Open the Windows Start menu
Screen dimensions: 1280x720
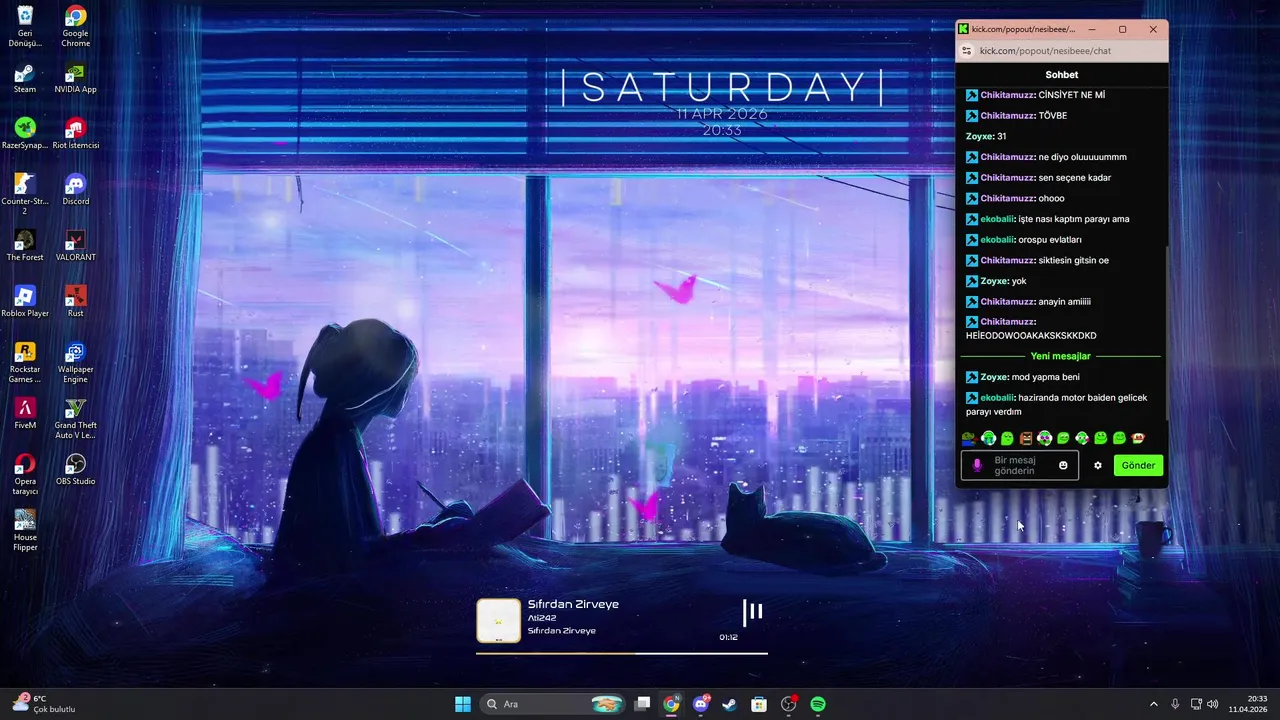coord(463,704)
